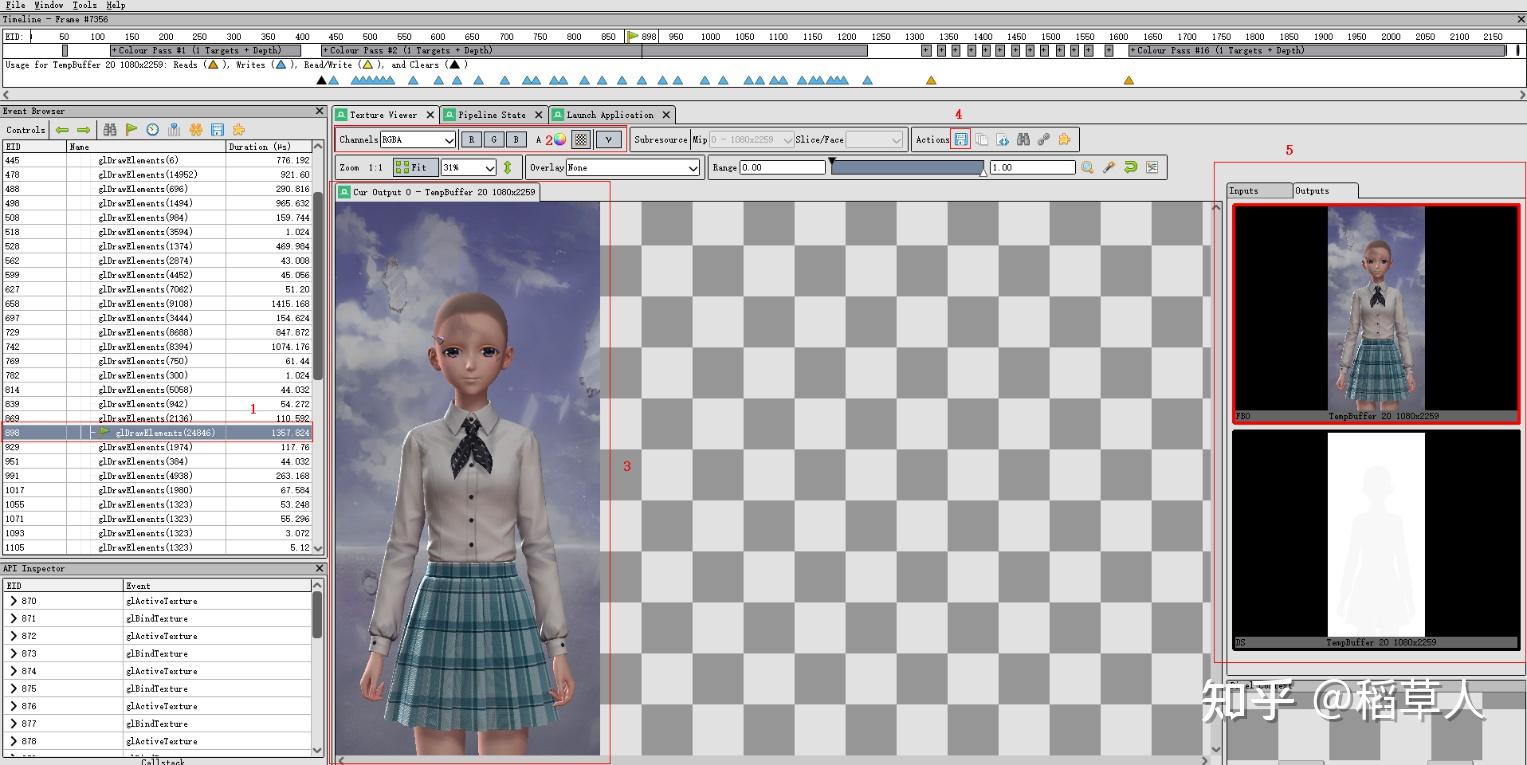Screen dimensions: 1527x765
Task: Toggle the red R channel button
Action: [471, 140]
